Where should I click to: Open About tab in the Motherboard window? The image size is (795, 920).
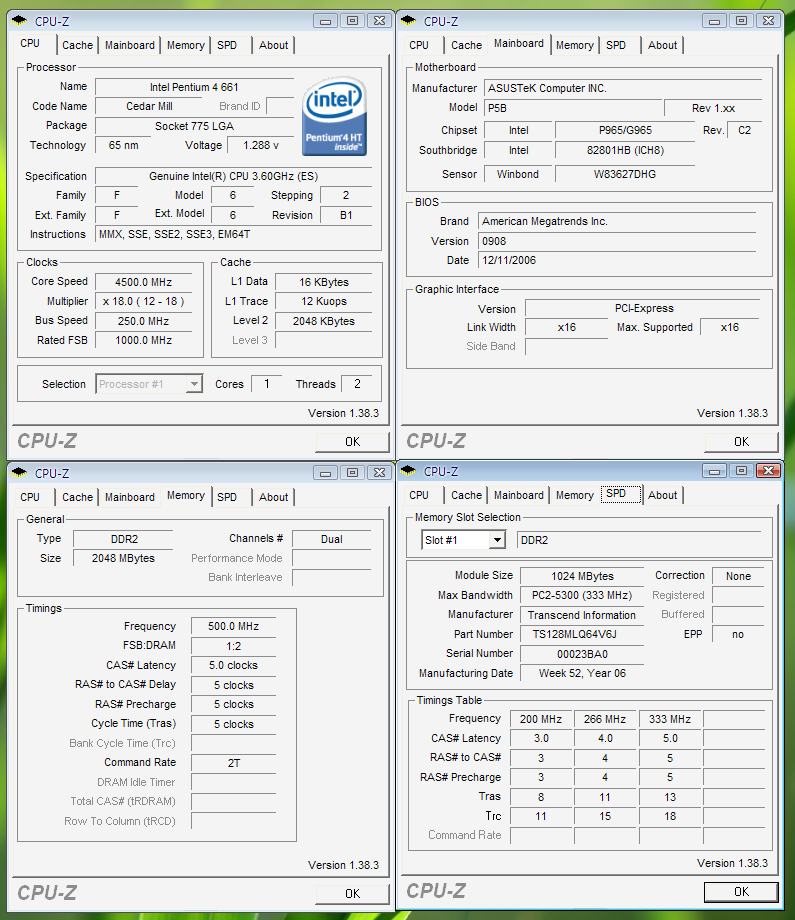tap(662, 45)
